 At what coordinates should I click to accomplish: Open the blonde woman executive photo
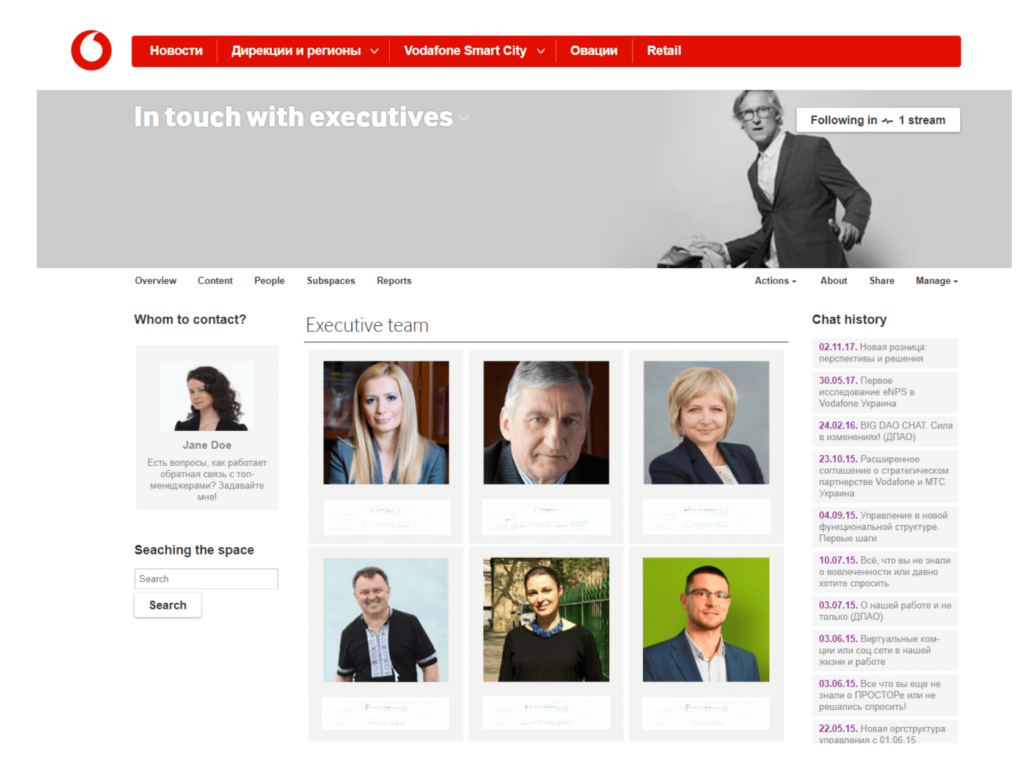coord(386,422)
